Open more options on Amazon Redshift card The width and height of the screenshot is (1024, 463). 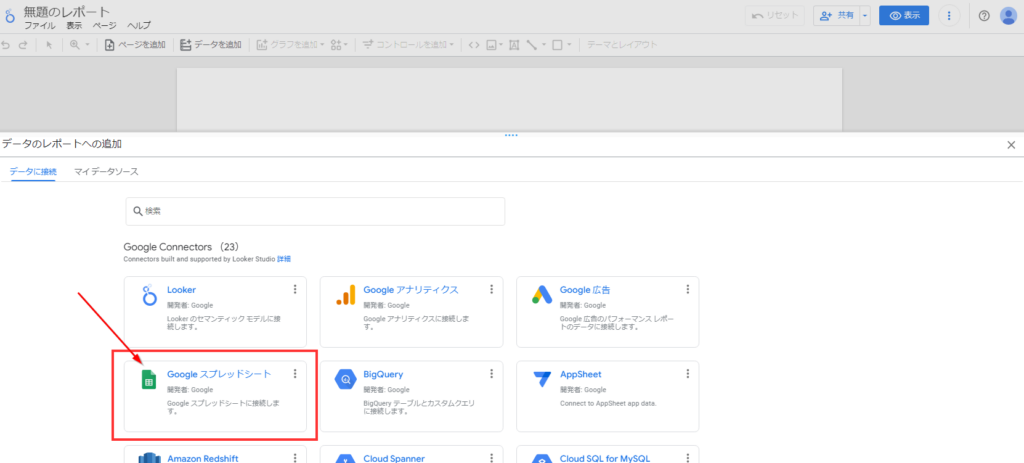[x=295, y=458]
